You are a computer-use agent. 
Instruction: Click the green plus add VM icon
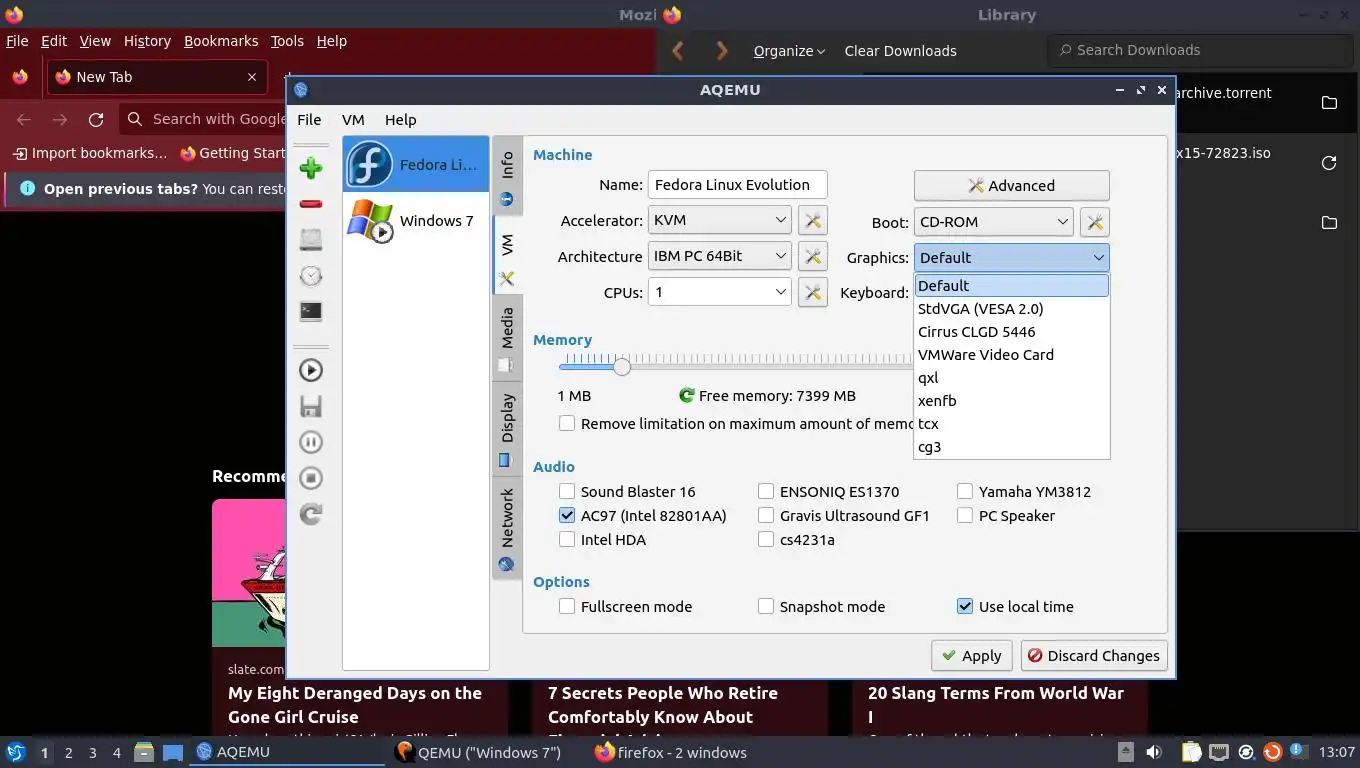(x=311, y=168)
